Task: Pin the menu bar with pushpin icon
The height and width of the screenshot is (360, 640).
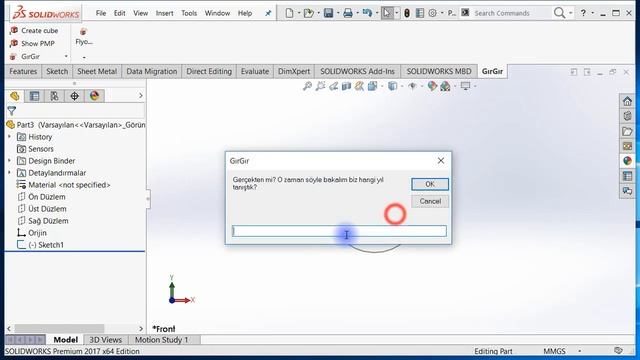Action: (268, 13)
